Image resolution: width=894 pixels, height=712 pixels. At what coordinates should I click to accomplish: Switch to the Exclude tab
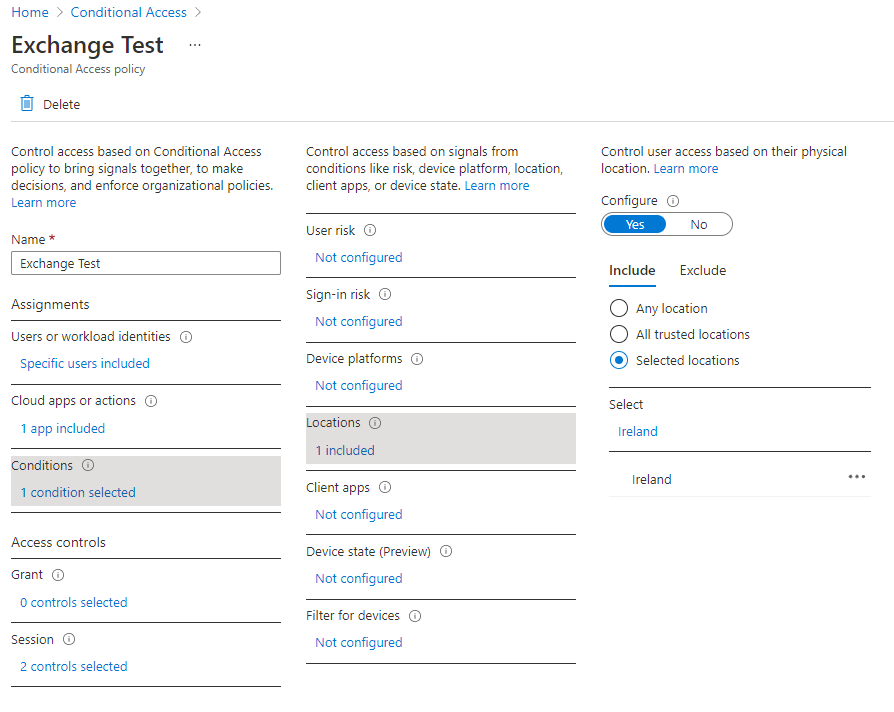coord(702,270)
